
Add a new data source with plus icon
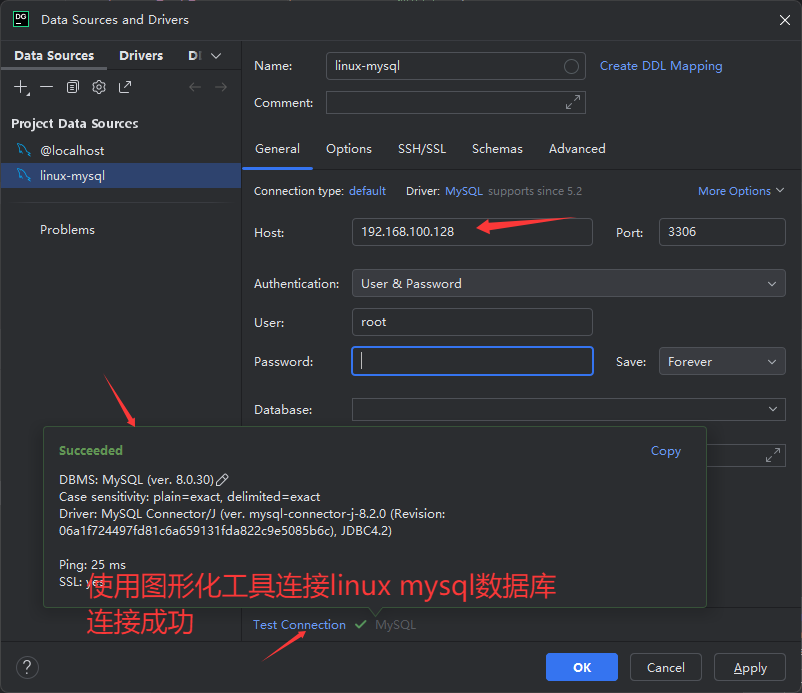click(21, 87)
